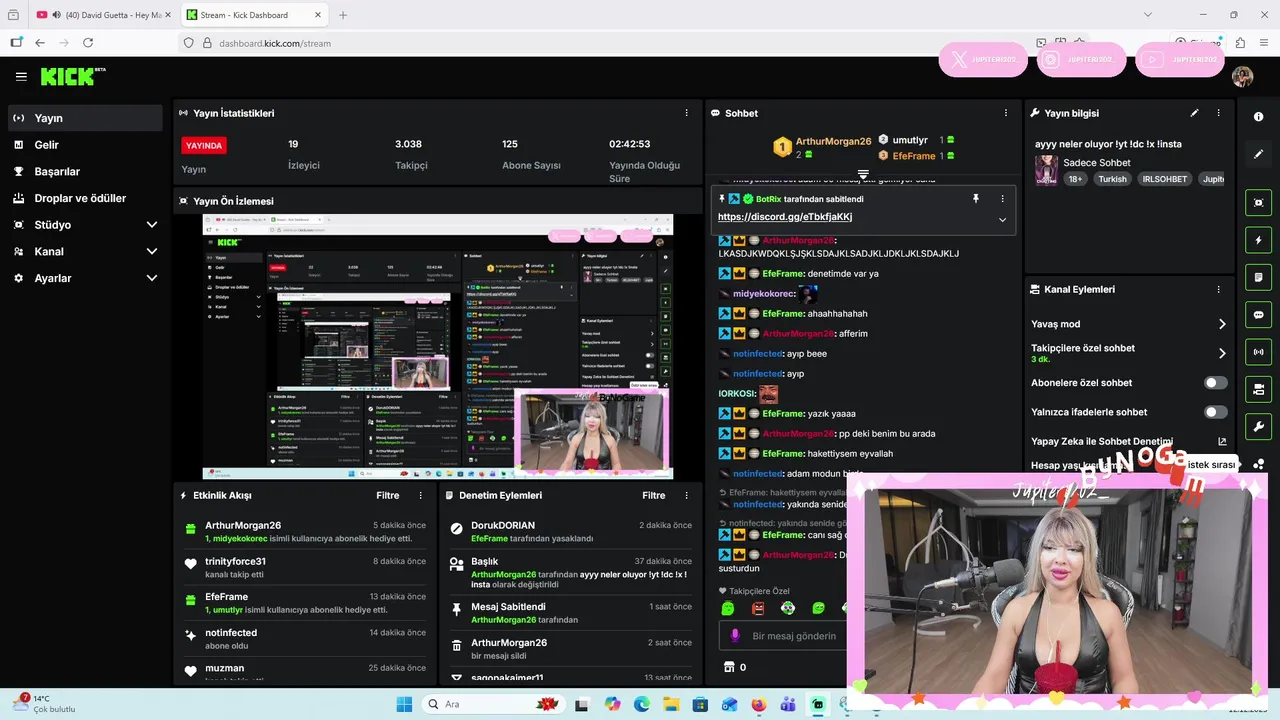Toggle the chat bubble widget icon

tap(1258, 314)
